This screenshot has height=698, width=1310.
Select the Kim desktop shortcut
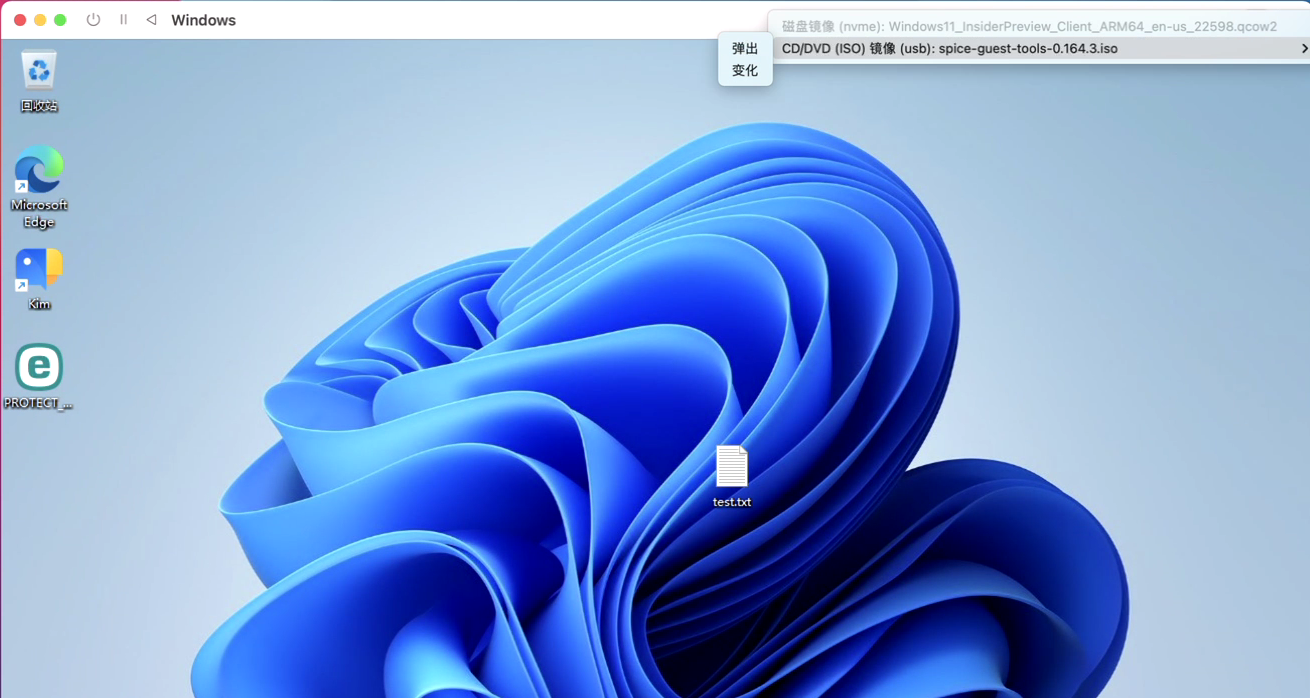pos(39,279)
